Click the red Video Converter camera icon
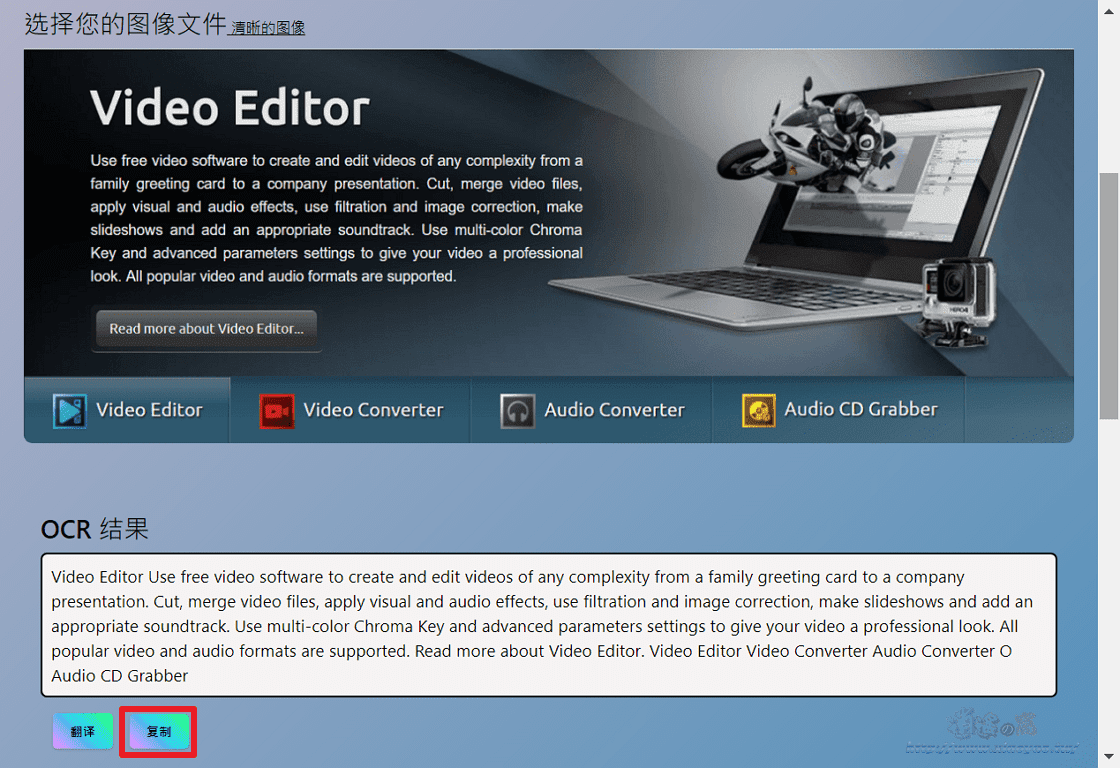 point(276,410)
